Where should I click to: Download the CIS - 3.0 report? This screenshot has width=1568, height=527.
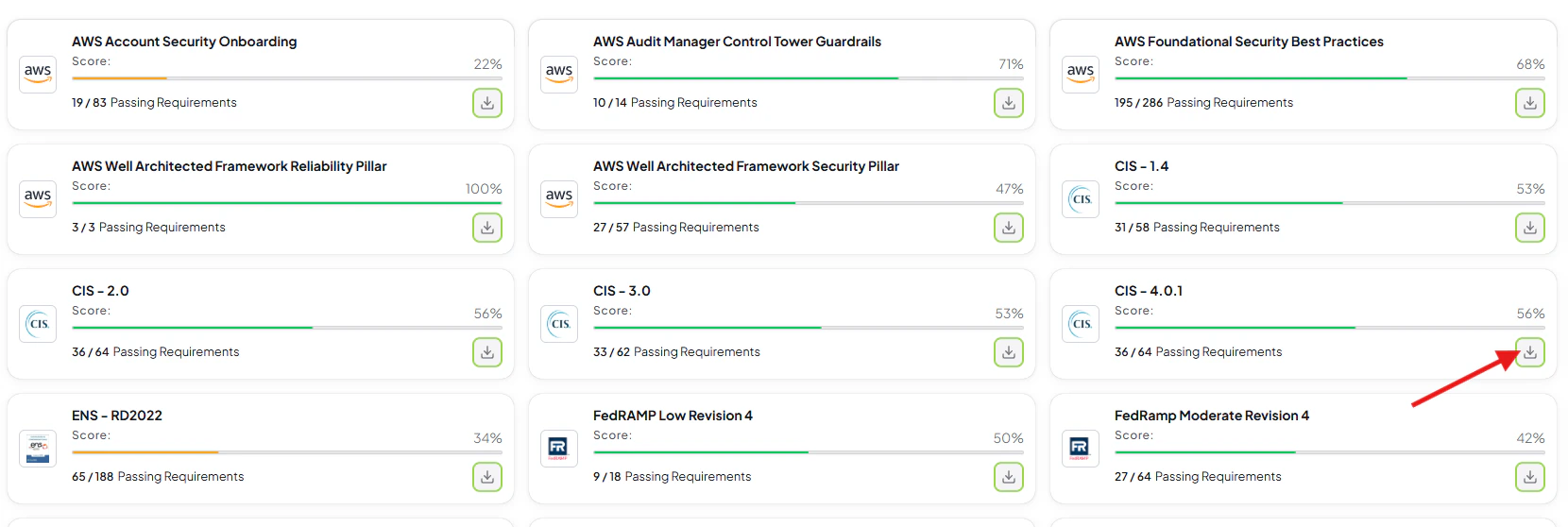[x=1009, y=352]
